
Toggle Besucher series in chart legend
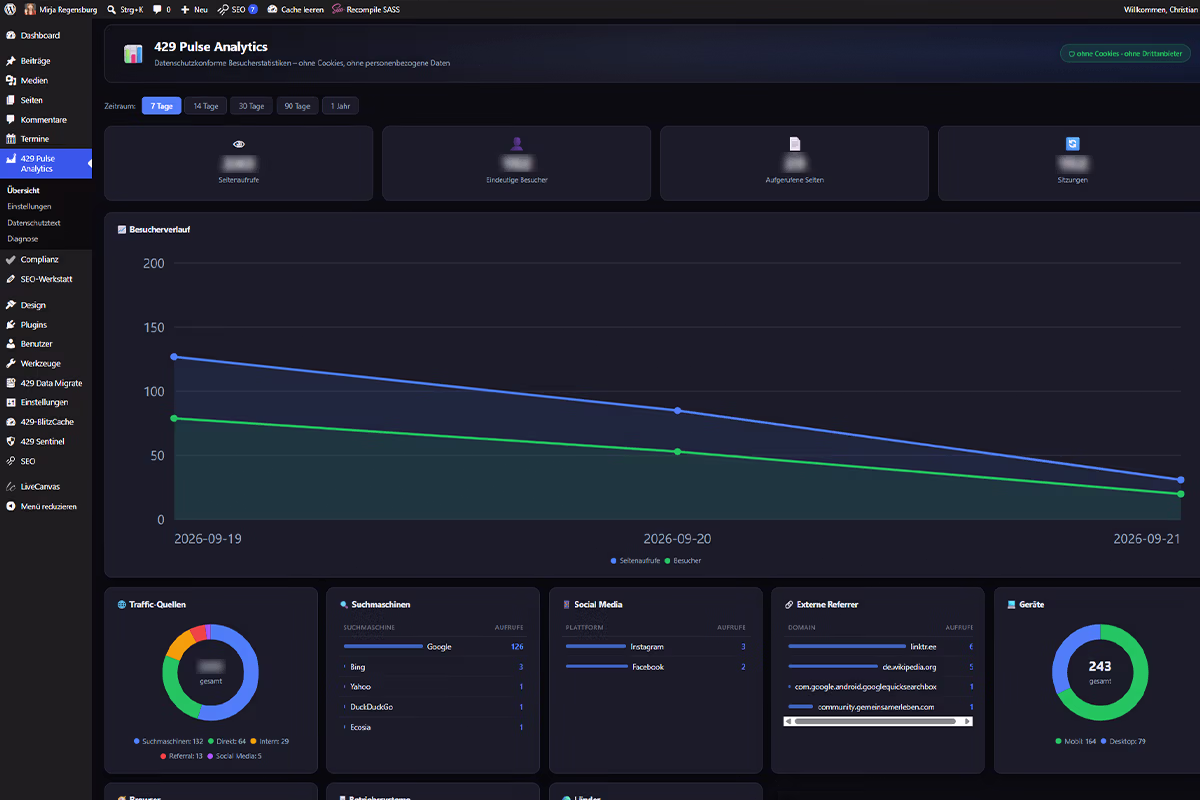click(x=684, y=561)
